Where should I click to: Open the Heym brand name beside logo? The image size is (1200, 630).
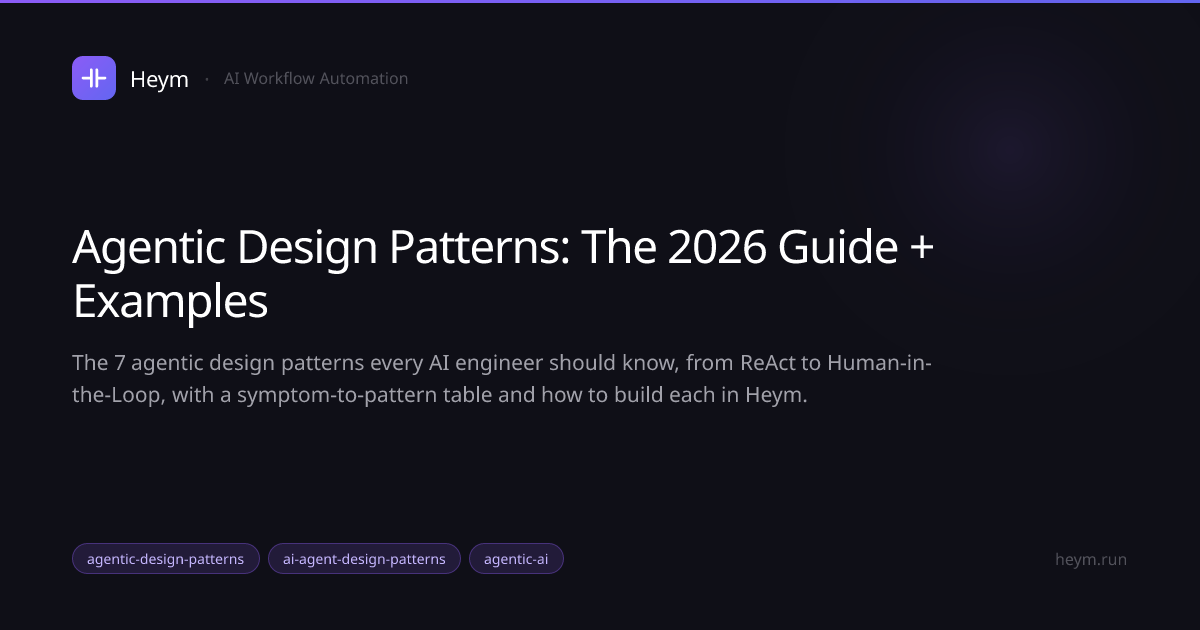[x=159, y=79]
